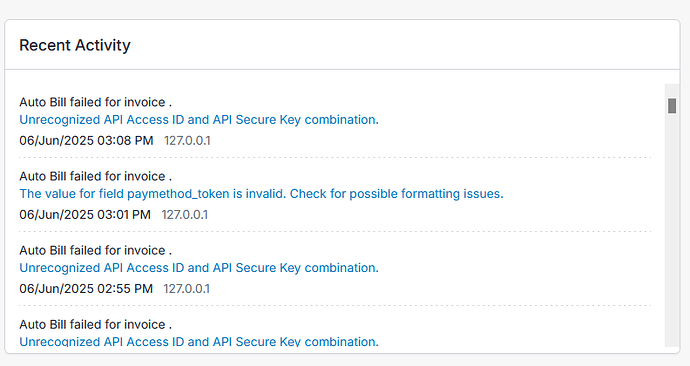
Task: Open the Unrecognized API link from 03:08 PM entry
Action: tap(199, 120)
